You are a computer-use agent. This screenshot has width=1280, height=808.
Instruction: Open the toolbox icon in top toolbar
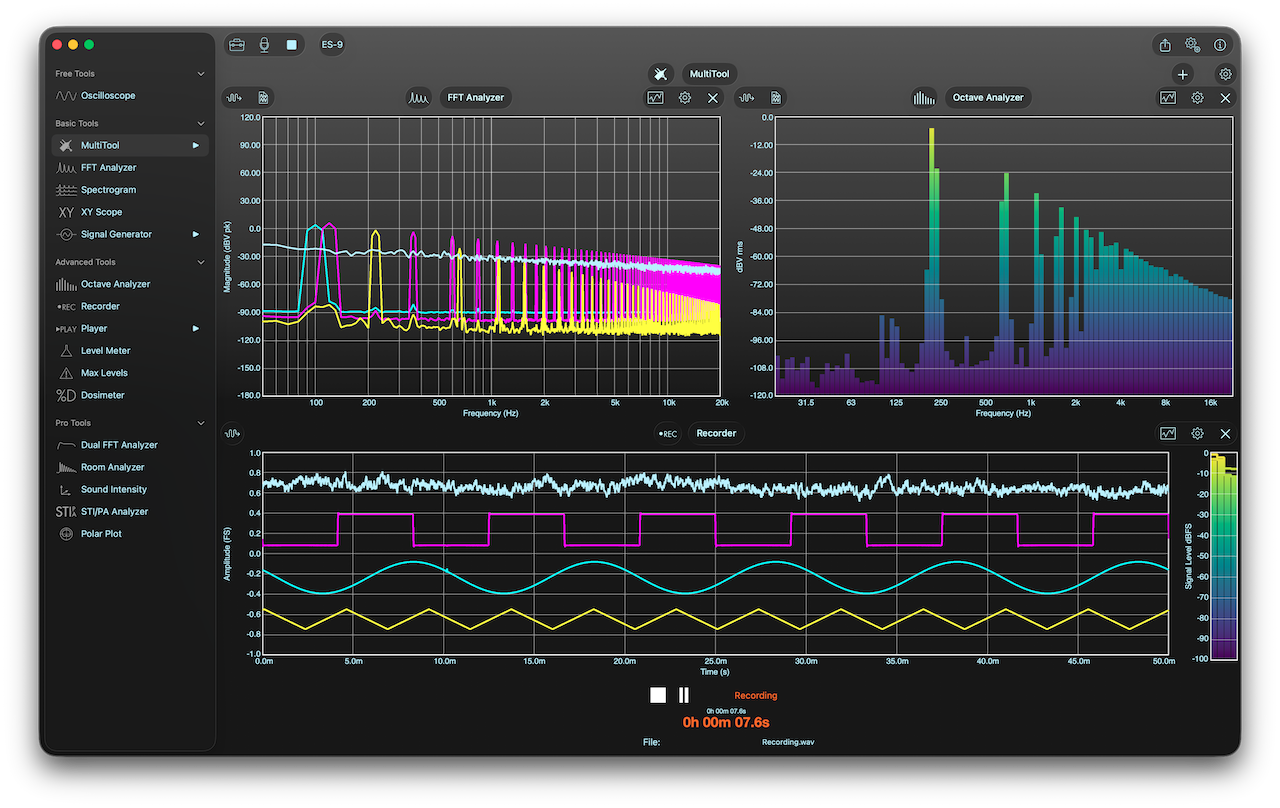[237, 45]
